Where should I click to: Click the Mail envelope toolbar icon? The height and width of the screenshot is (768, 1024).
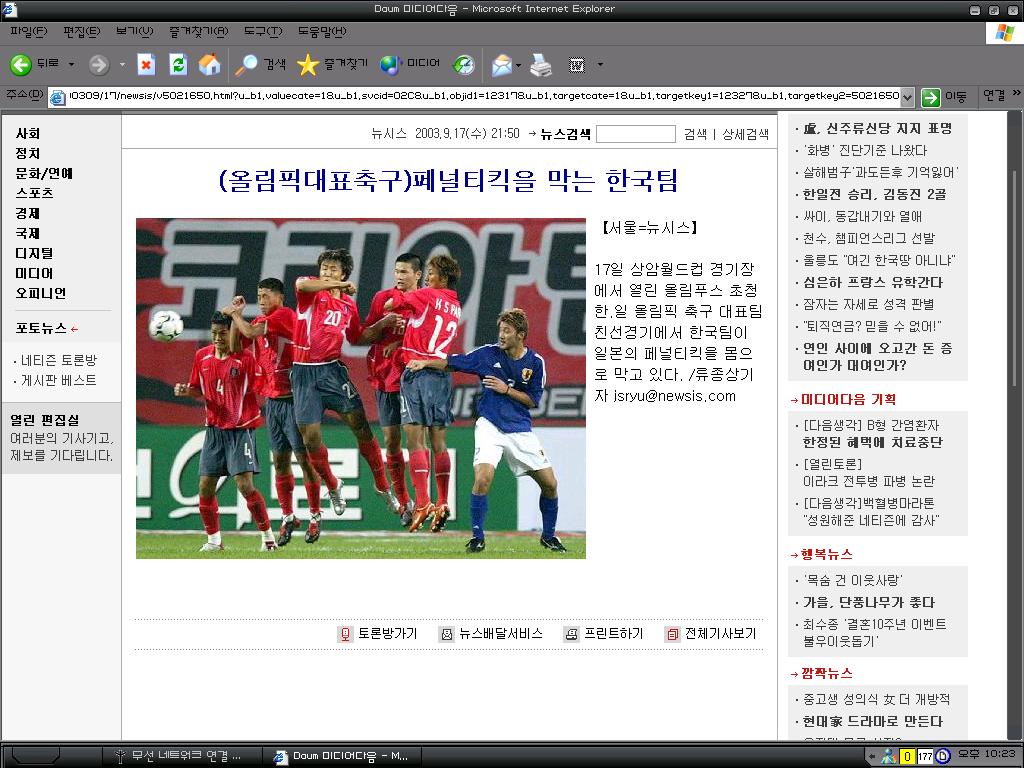point(502,65)
